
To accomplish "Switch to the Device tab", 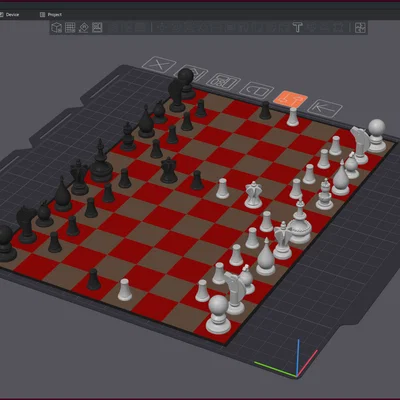I will (x=10, y=15).
